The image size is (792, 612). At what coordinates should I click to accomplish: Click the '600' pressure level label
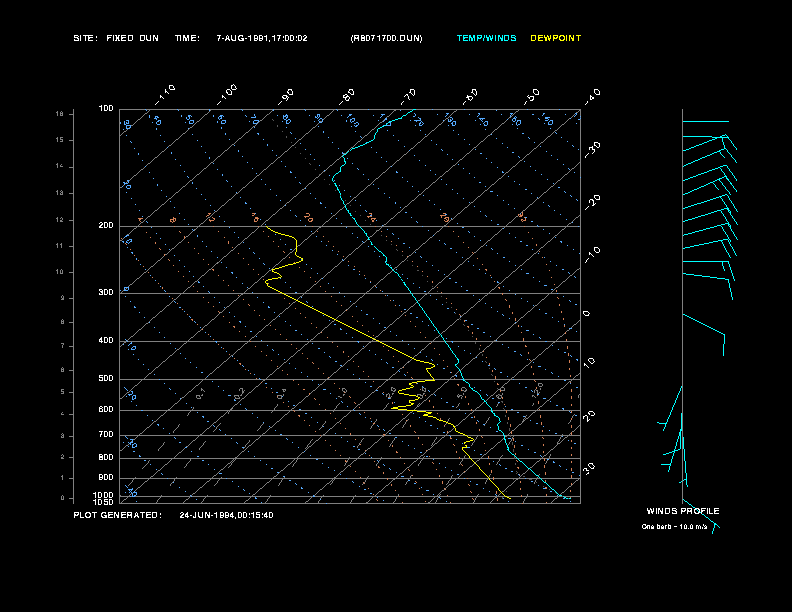[x=106, y=410]
